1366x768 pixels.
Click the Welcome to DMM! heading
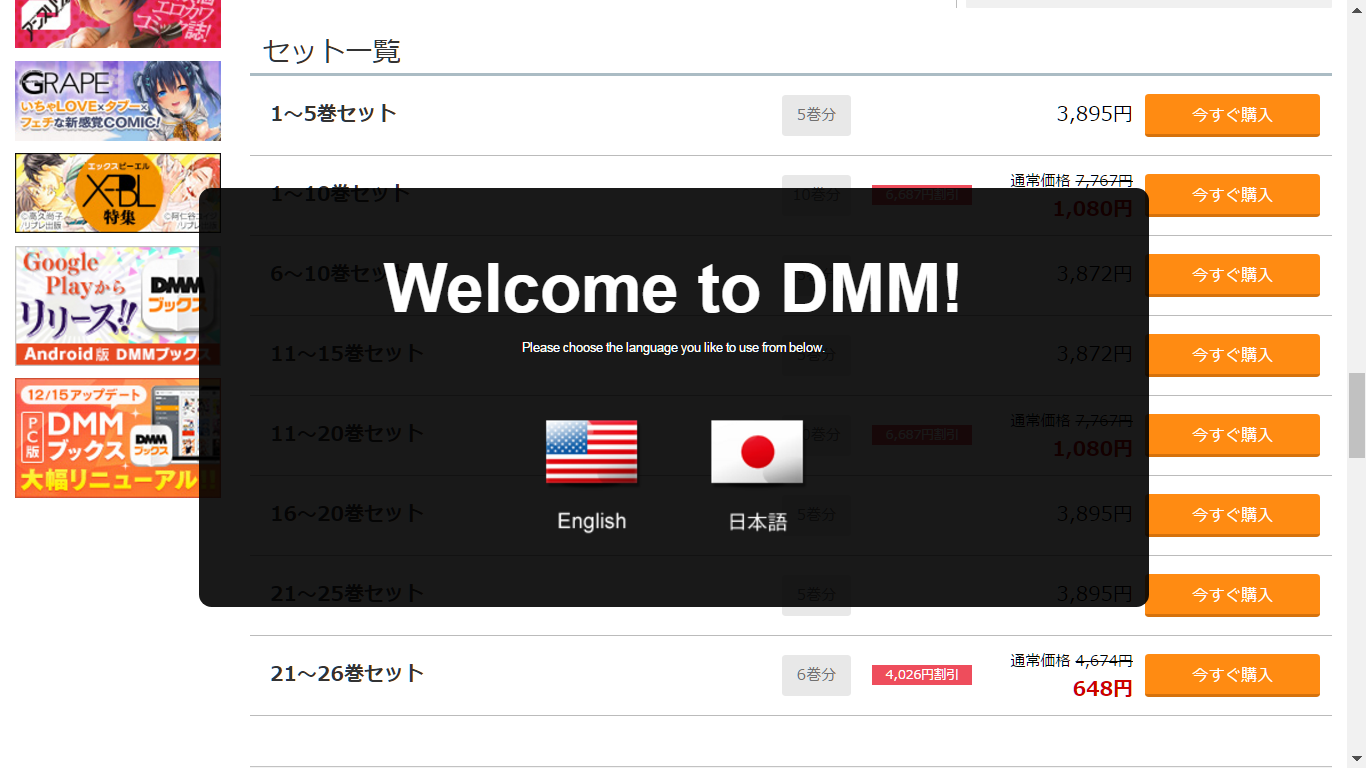pyautogui.click(x=673, y=287)
